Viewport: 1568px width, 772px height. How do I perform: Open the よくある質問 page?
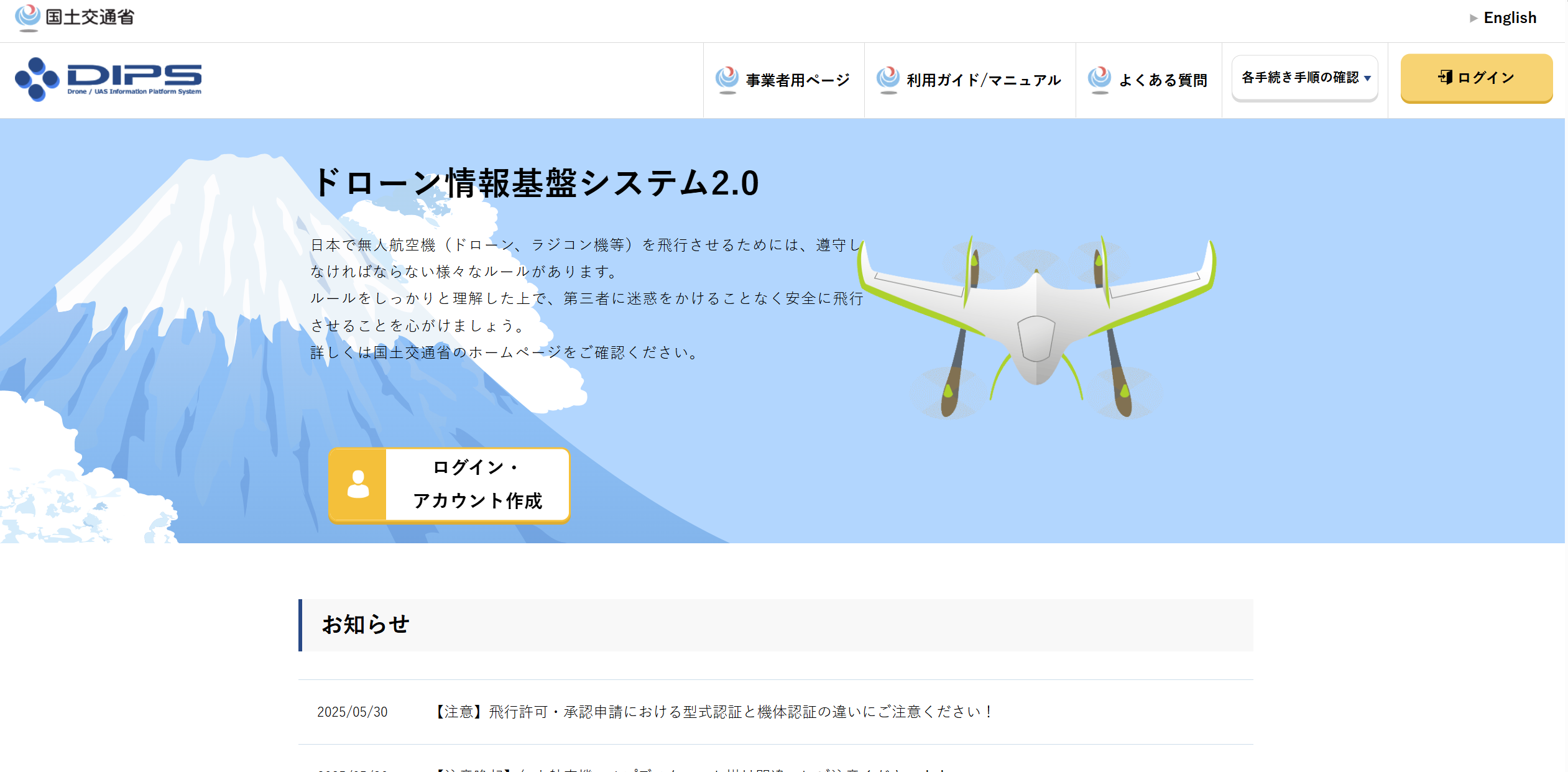1163,80
